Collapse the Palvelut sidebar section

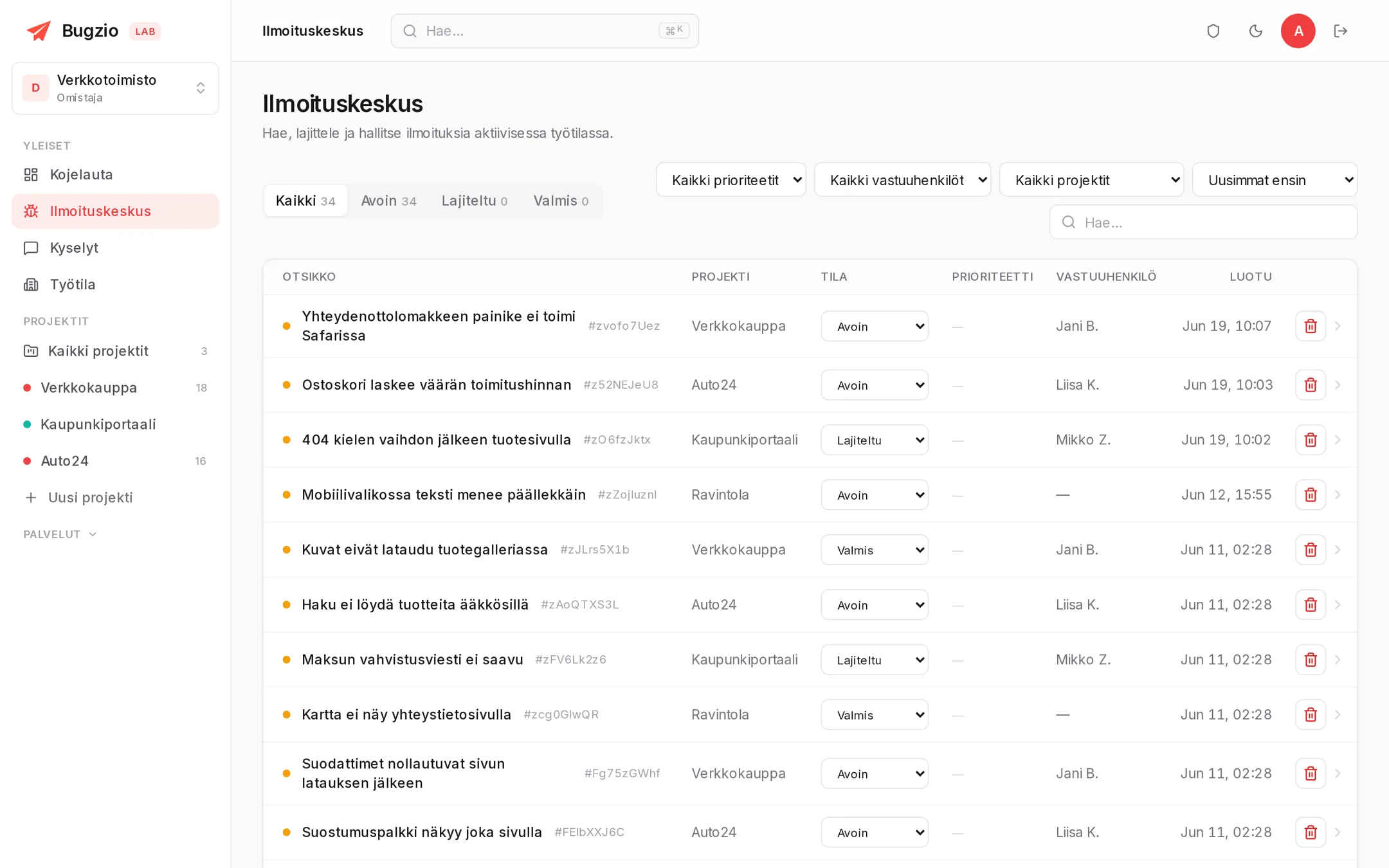(60, 534)
